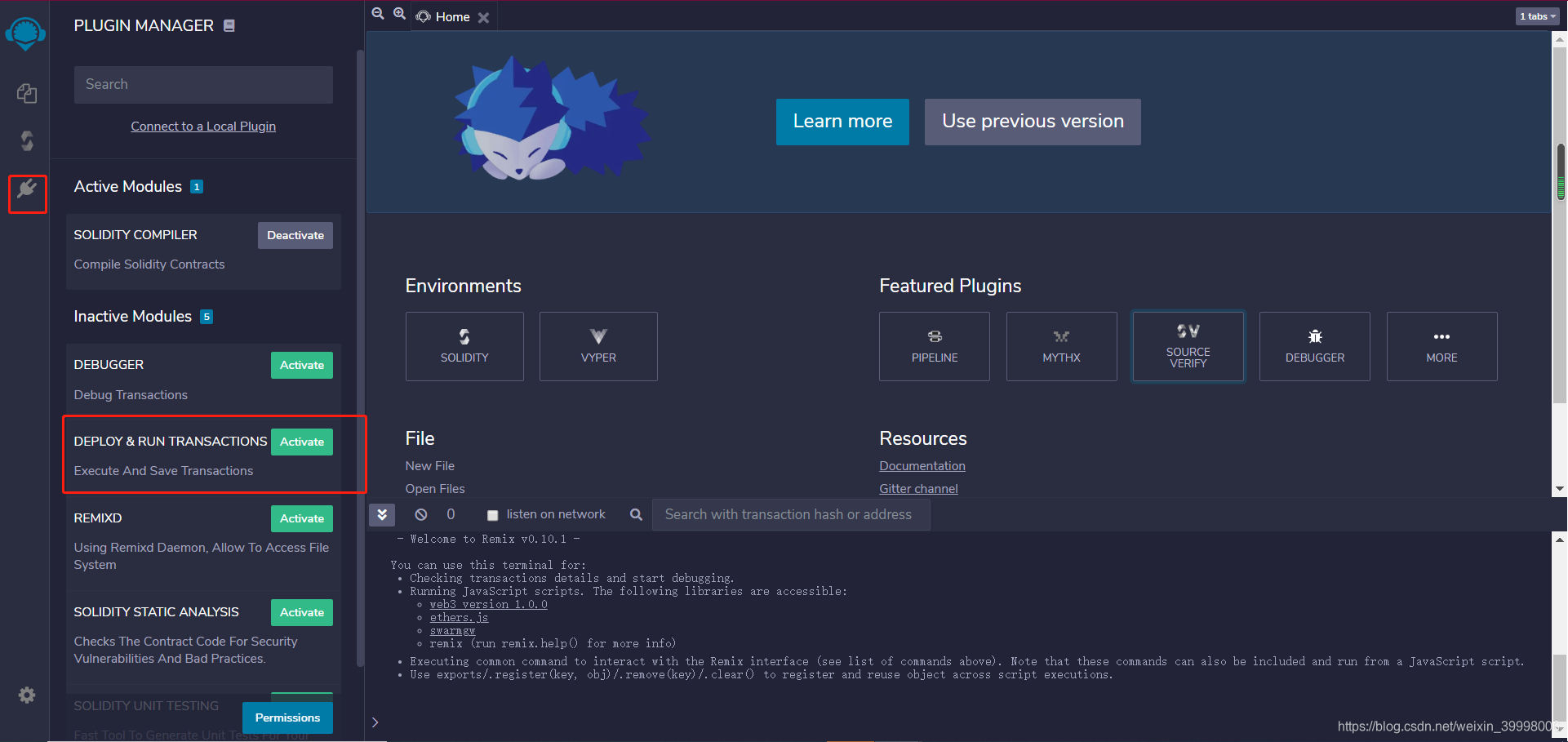Open the File Explorers sidebar icon
This screenshot has height=742, width=1568.
tap(27, 93)
